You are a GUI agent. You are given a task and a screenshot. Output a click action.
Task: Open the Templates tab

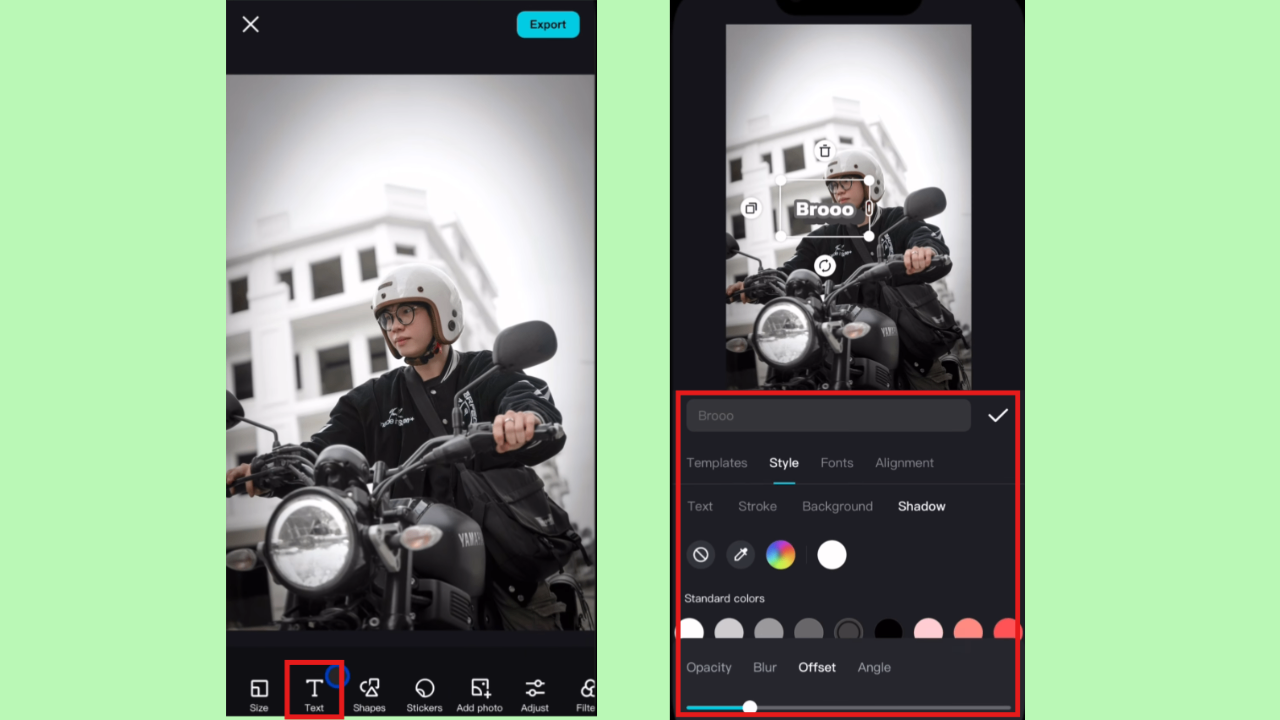[717, 463]
